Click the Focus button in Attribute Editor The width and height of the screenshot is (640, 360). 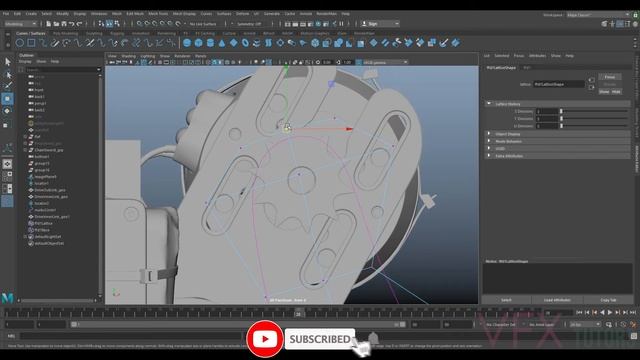610,77
